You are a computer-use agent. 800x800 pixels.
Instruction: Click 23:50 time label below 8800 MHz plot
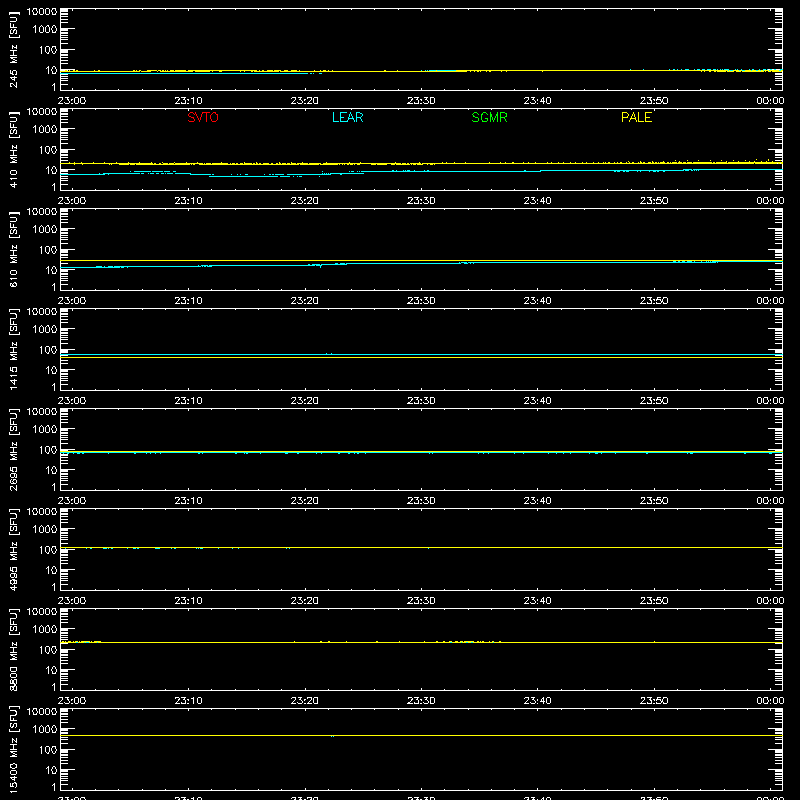pos(654,701)
